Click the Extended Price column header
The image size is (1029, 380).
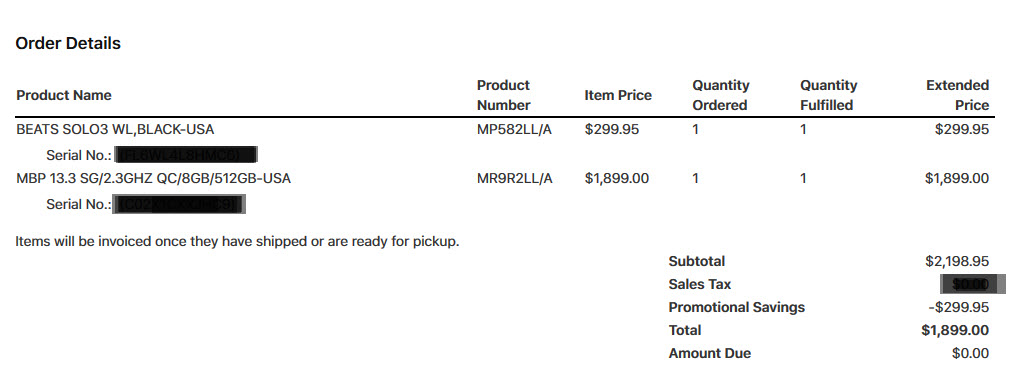(957, 95)
